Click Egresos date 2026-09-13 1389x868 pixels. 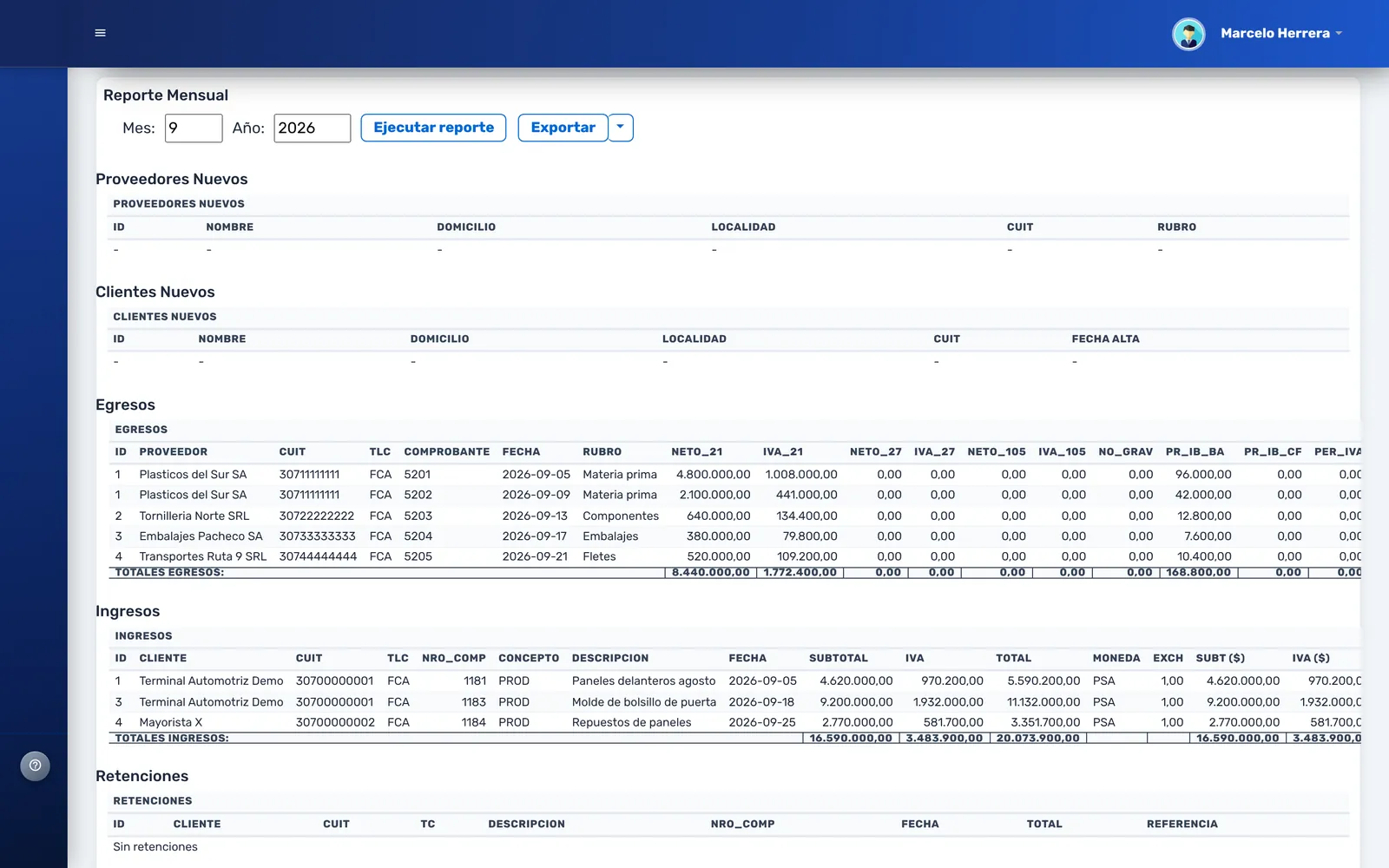tap(535, 516)
